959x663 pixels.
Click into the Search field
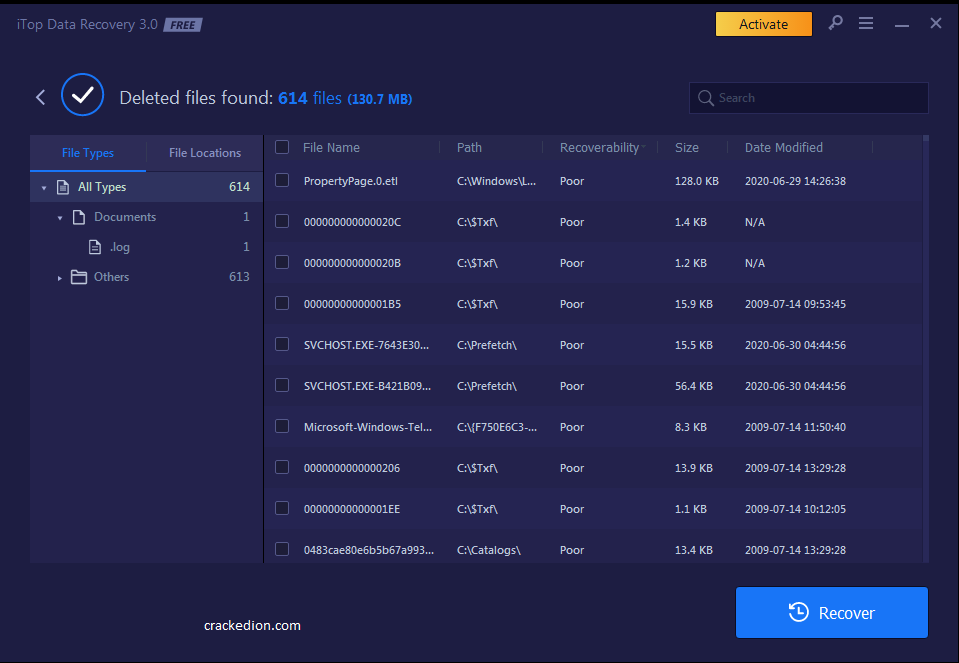coord(809,98)
